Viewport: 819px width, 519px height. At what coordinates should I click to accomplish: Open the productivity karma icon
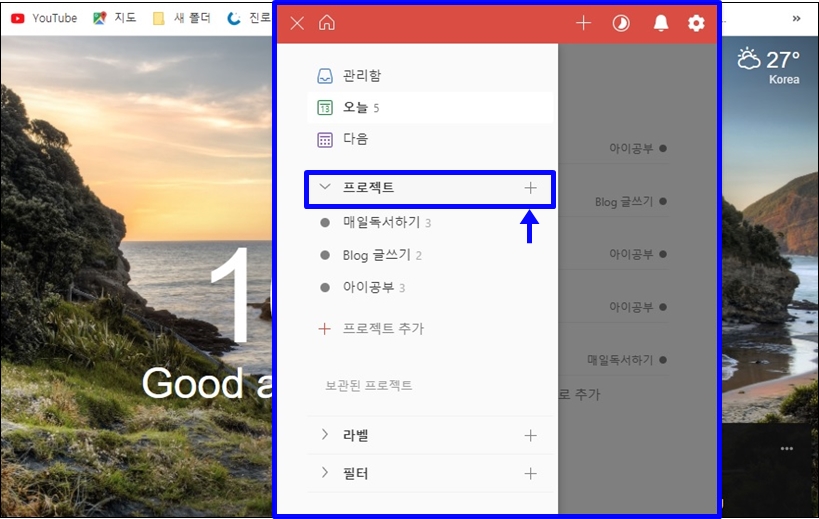[x=621, y=23]
